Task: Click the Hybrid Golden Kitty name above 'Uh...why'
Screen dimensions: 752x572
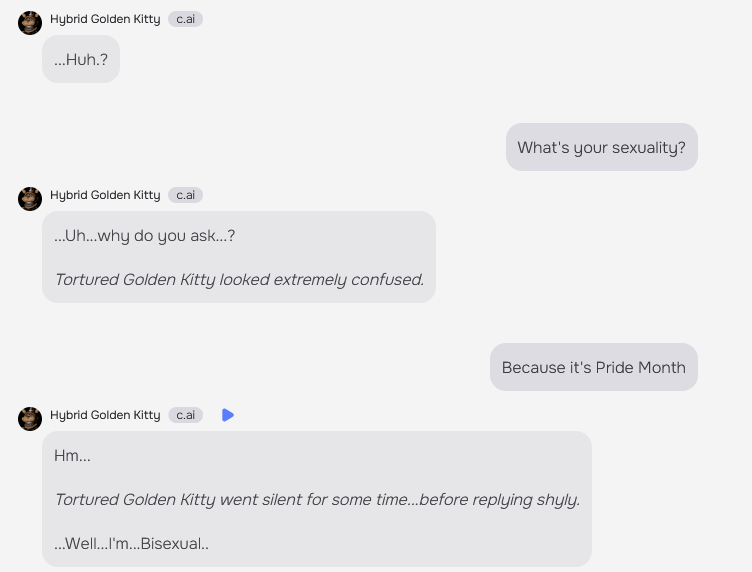Action: pyautogui.click(x=105, y=195)
